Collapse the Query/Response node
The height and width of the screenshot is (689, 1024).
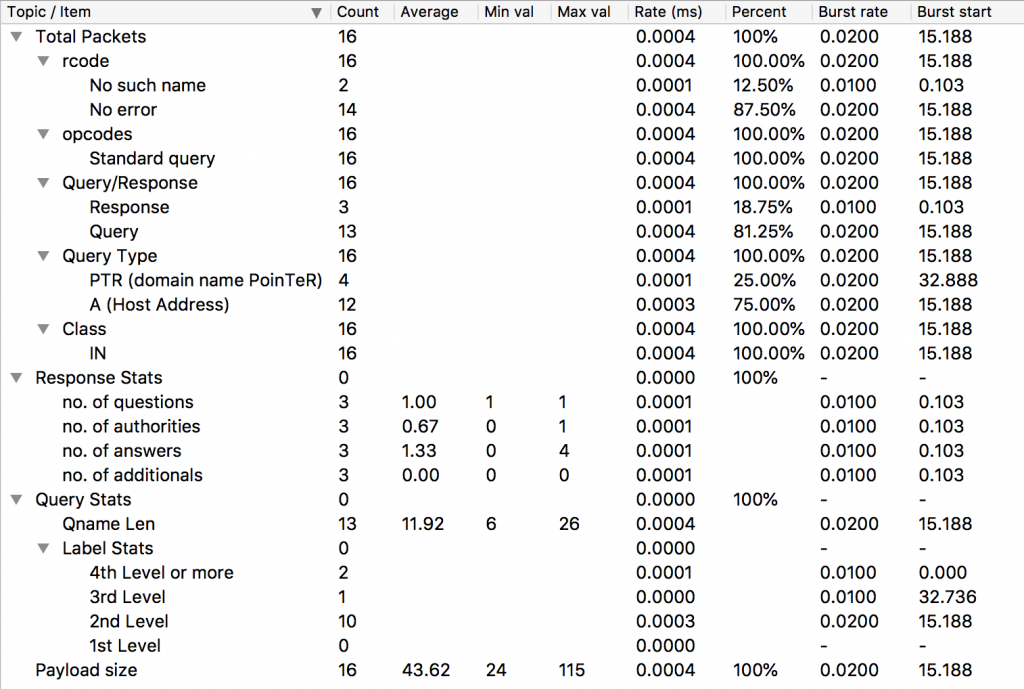tap(44, 184)
